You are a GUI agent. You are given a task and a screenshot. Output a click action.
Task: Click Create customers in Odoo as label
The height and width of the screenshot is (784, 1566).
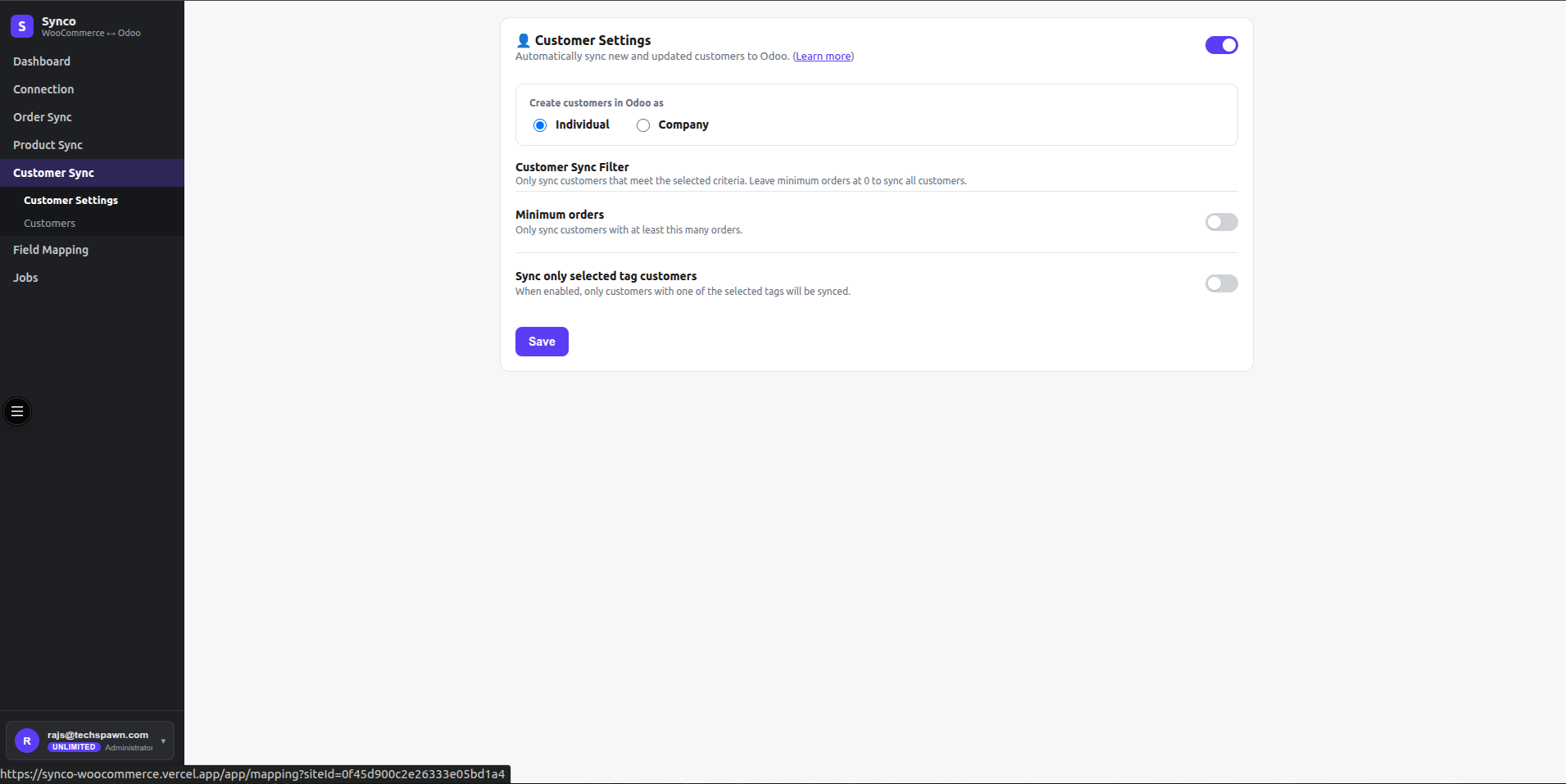(x=597, y=103)
